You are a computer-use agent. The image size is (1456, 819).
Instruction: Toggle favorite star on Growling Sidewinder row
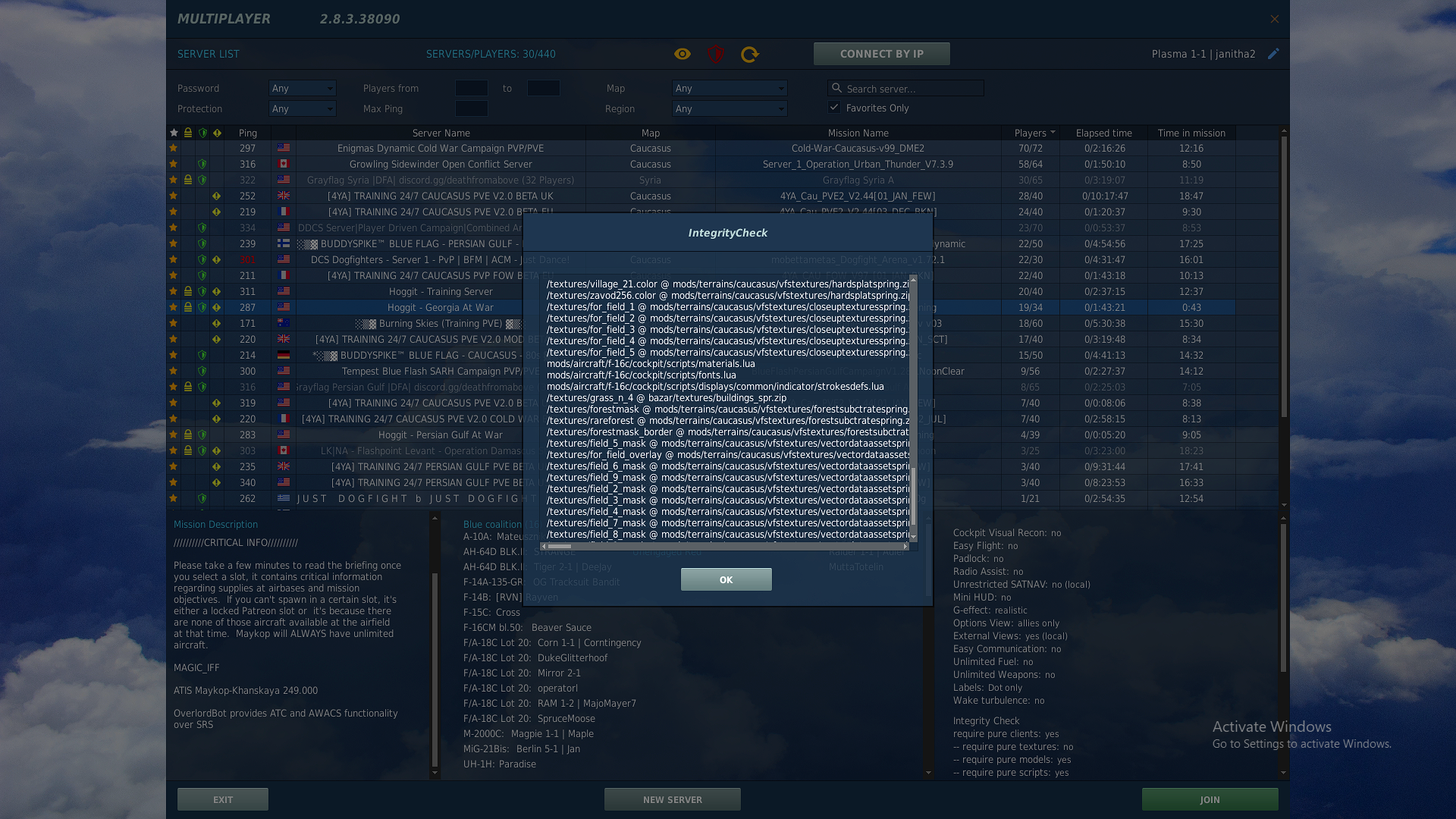174,164
